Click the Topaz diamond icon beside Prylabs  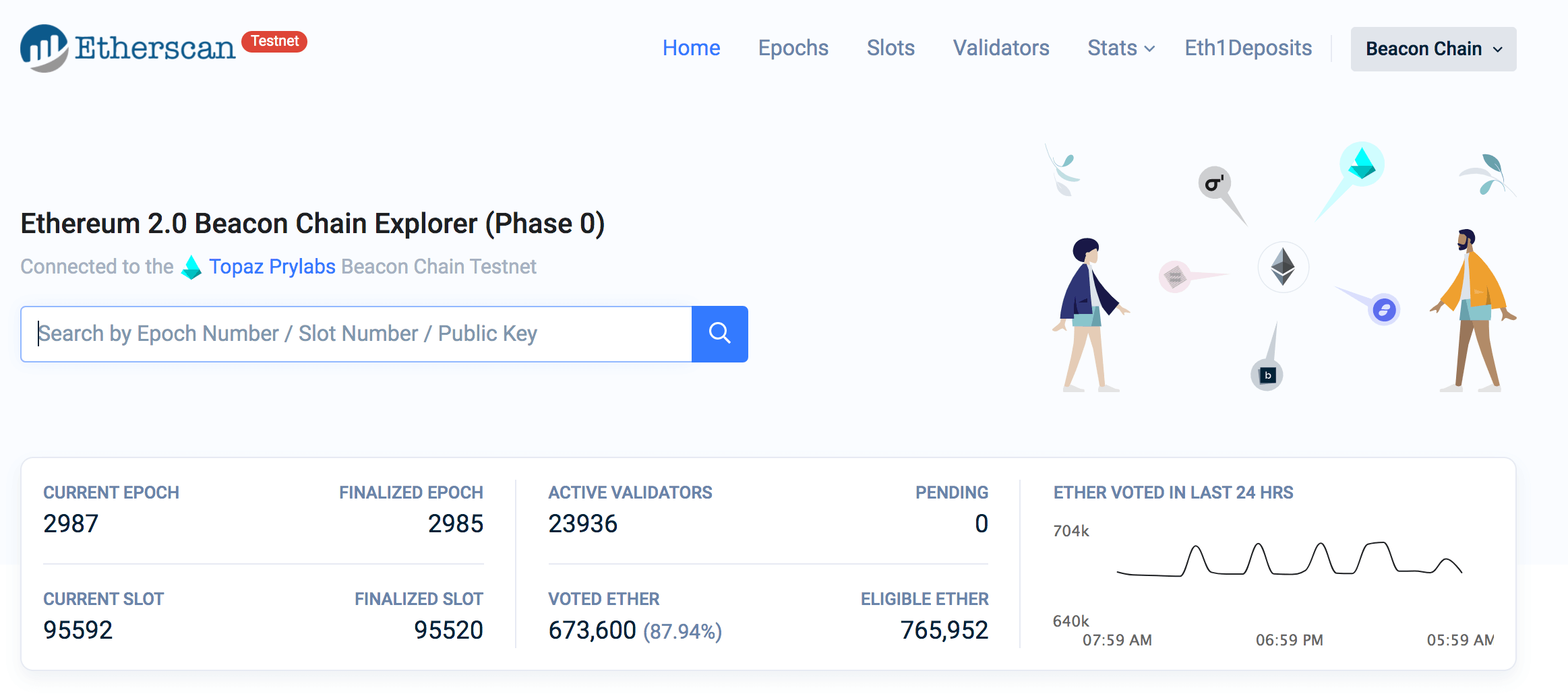coord(191,267)
